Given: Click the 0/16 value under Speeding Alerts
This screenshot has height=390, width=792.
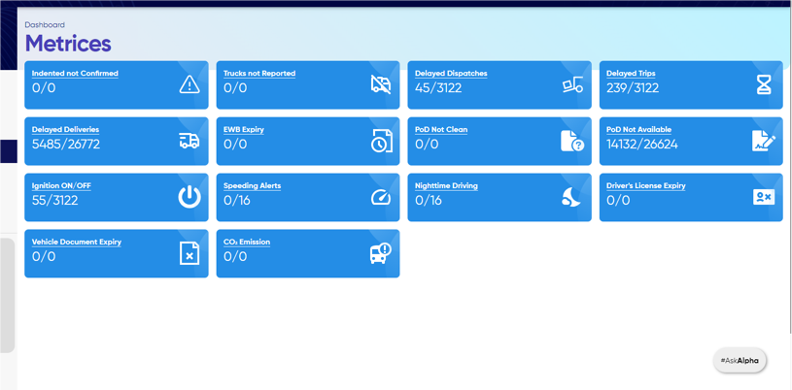Looking at the screenshot, I should click(x=237, y=200).
